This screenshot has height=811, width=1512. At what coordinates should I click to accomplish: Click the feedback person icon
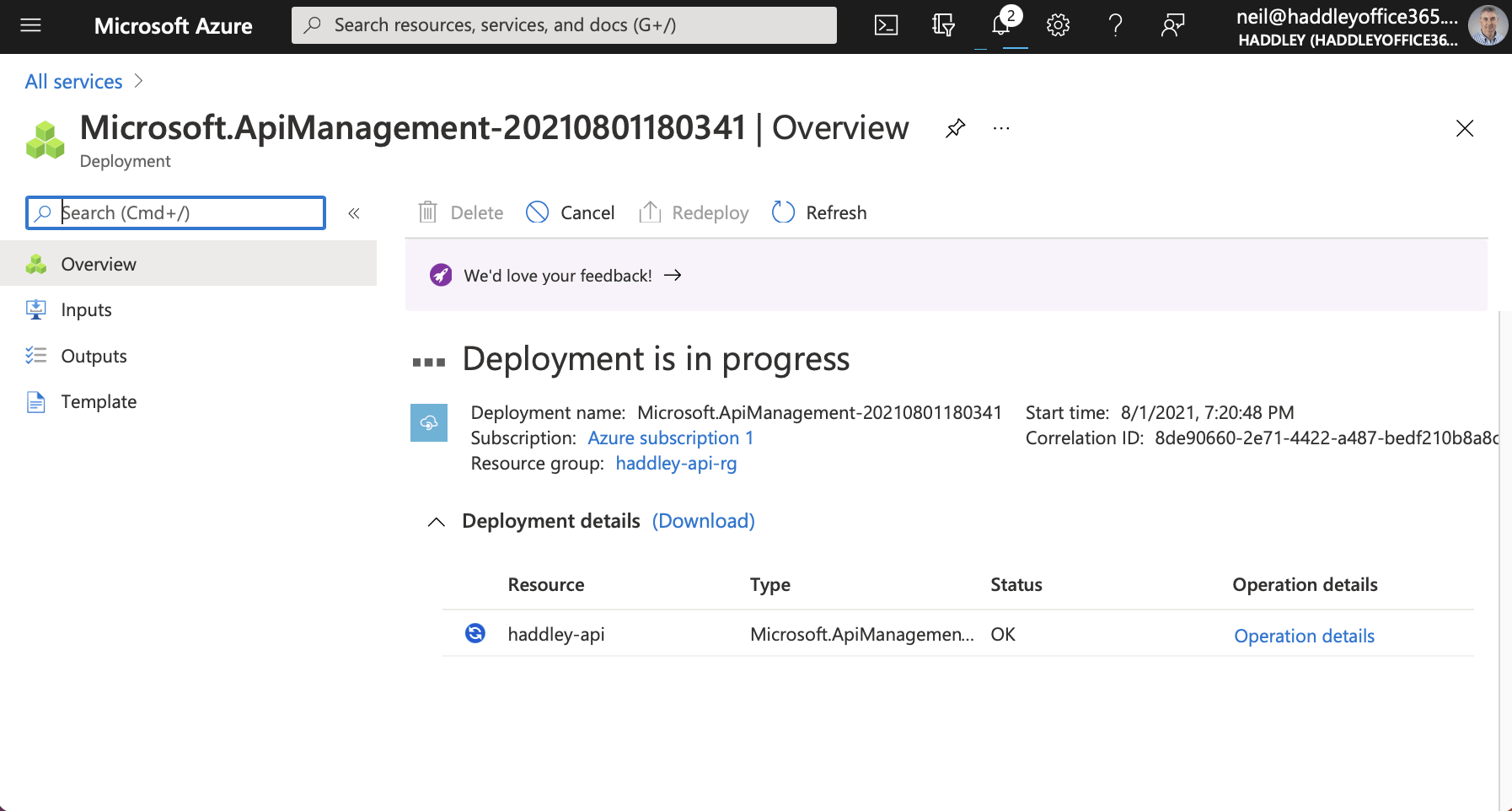1172,25
